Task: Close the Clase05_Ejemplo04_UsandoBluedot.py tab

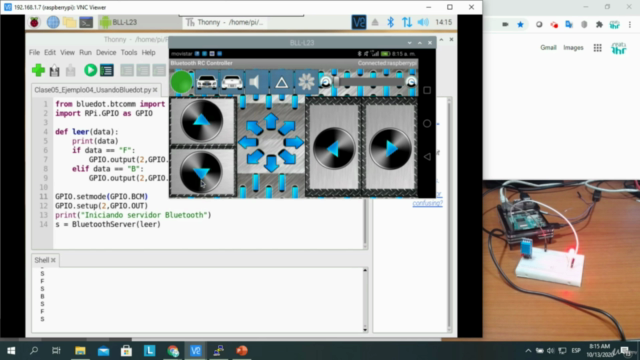Action: (155, 90)
